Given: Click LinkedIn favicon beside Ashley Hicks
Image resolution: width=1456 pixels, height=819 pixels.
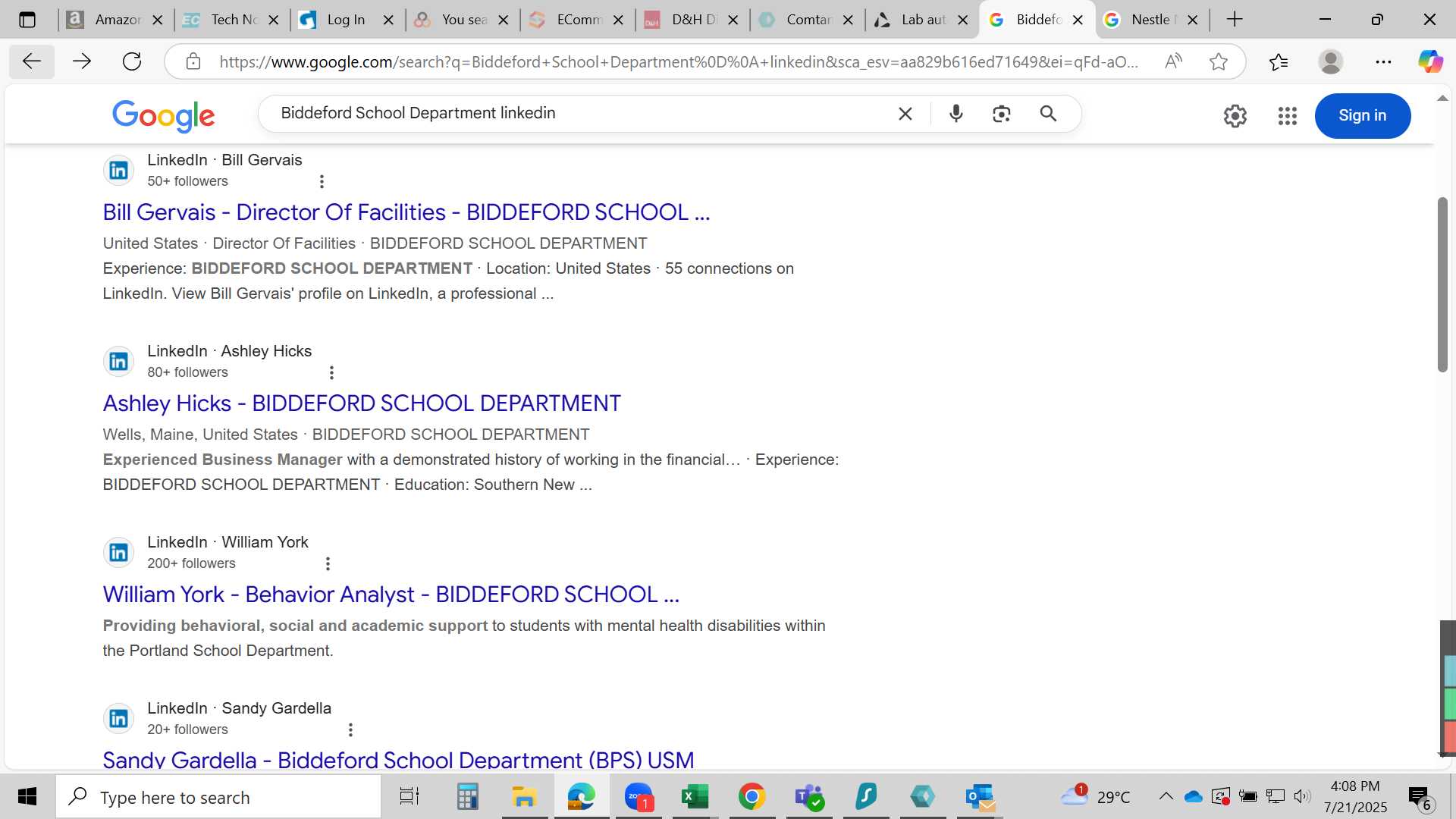Looking at the screenshot, I should [119, 362].
